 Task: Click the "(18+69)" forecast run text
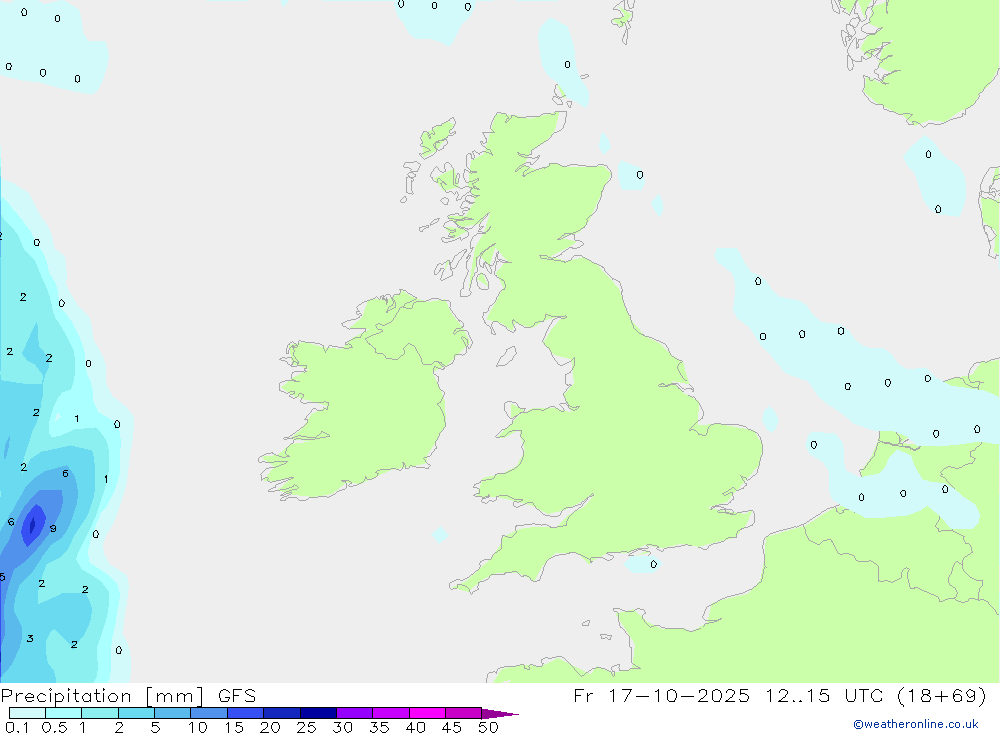(941, 695)
